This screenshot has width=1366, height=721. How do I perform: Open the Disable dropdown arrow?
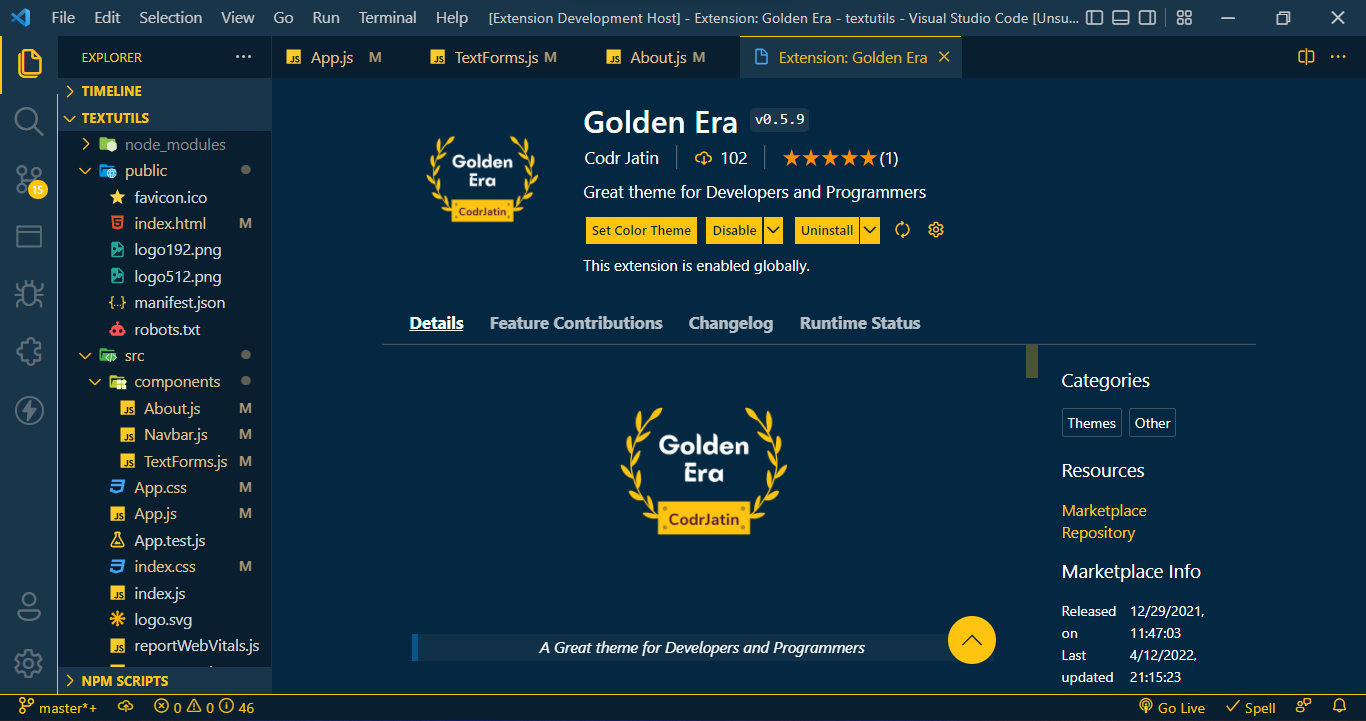click(773, 230)
